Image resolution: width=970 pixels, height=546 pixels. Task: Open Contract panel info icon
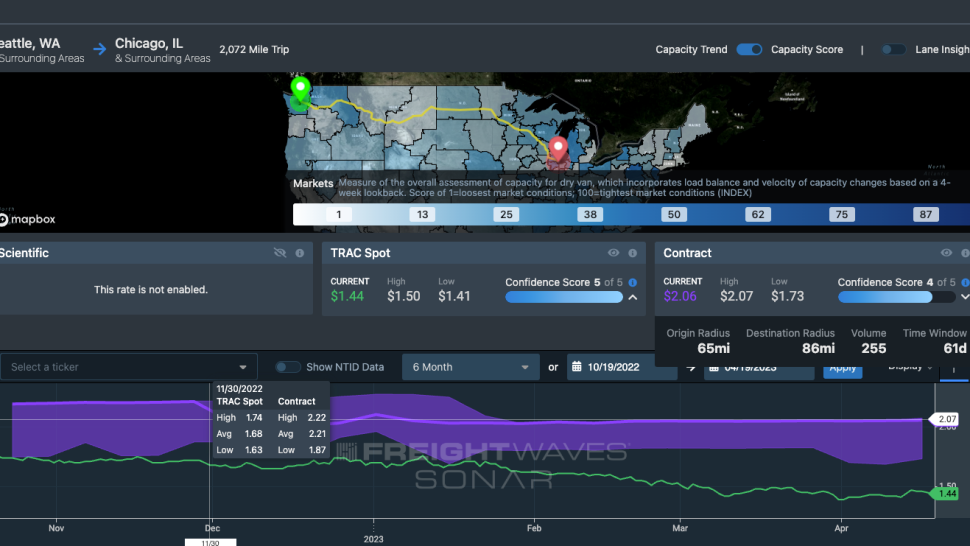coord(965,253)
